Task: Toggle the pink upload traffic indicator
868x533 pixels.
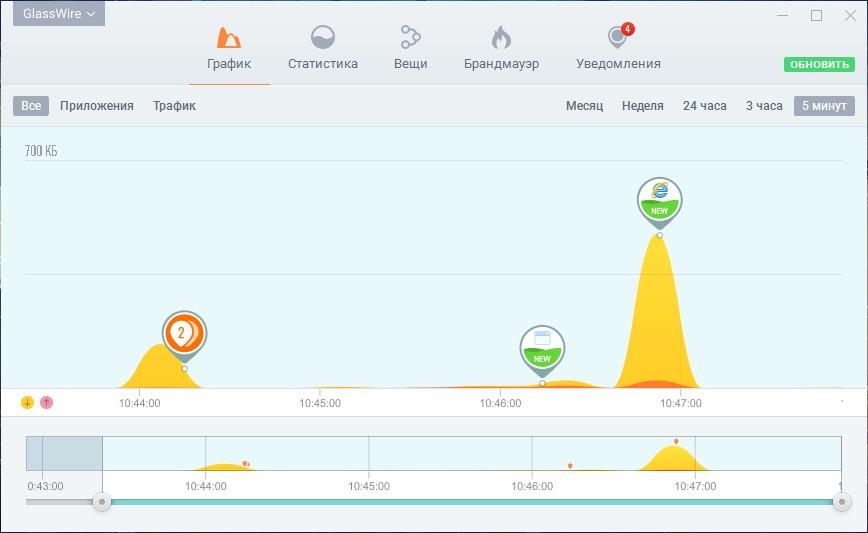Action: tap(46, 402)
